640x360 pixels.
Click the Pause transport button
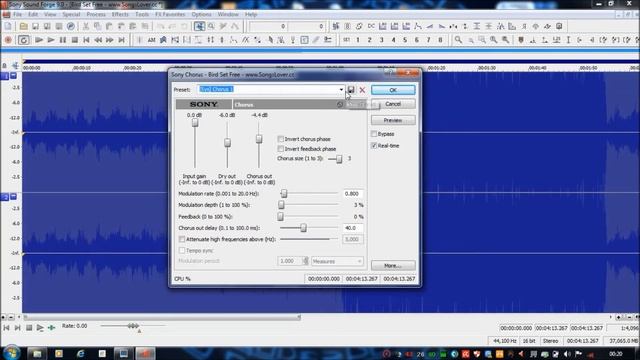click(62, 40)
